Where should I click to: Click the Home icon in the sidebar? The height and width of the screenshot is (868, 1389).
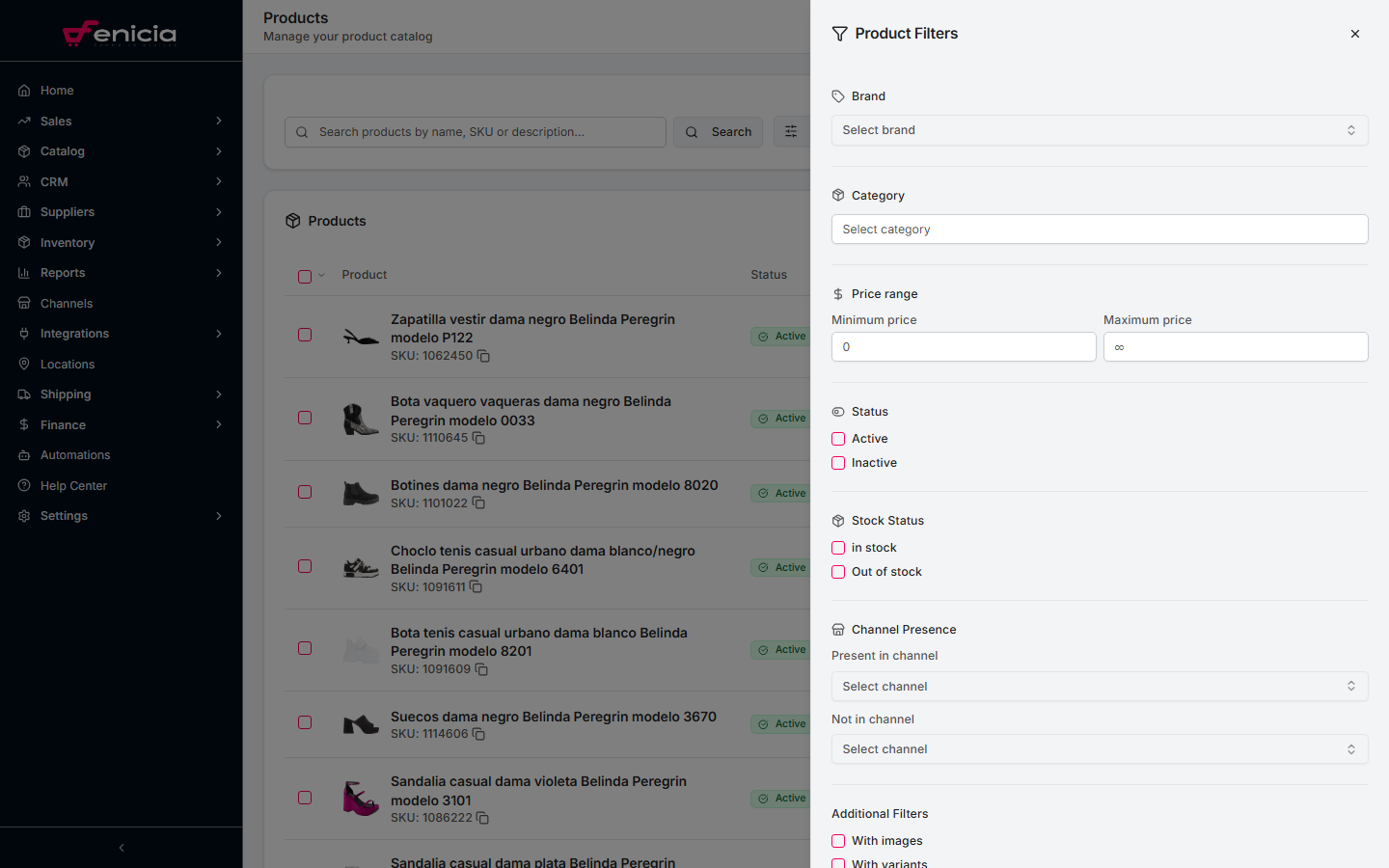coord(24,91)
